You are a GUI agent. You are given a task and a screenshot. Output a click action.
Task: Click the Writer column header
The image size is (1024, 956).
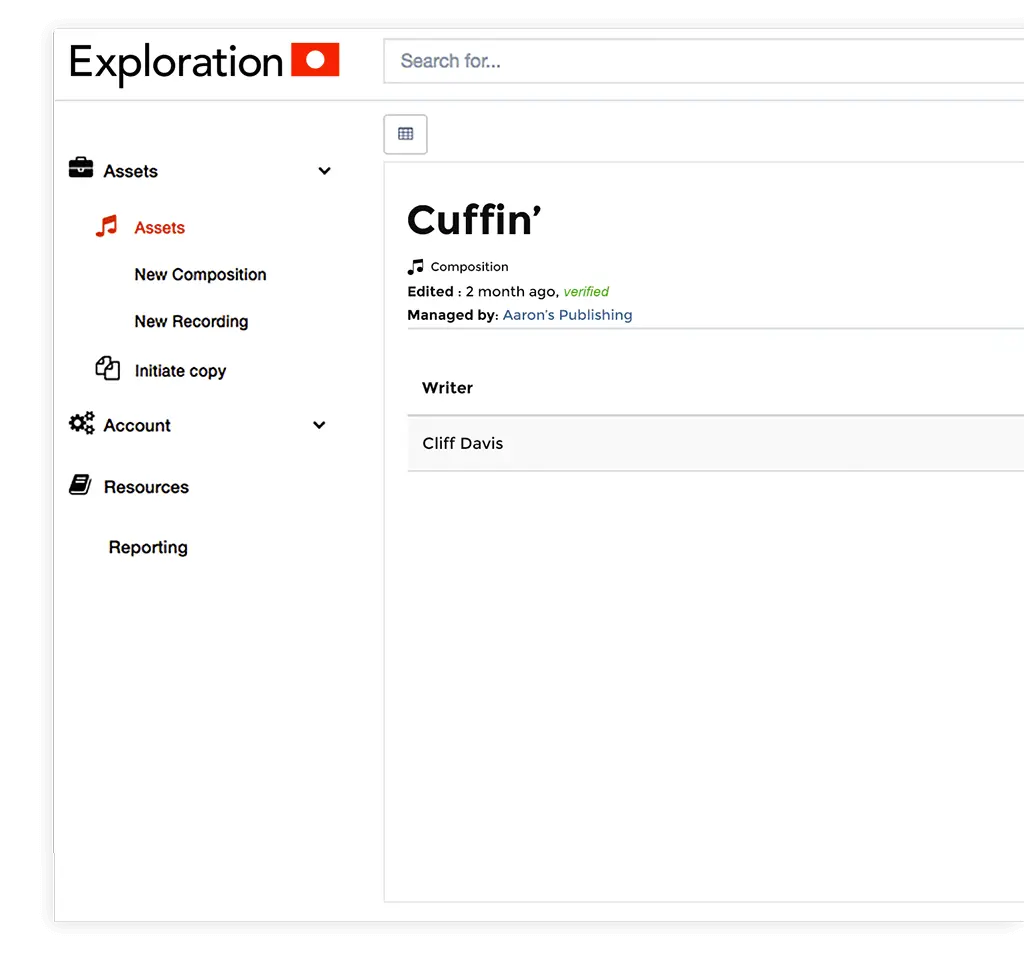pos(447,388)
